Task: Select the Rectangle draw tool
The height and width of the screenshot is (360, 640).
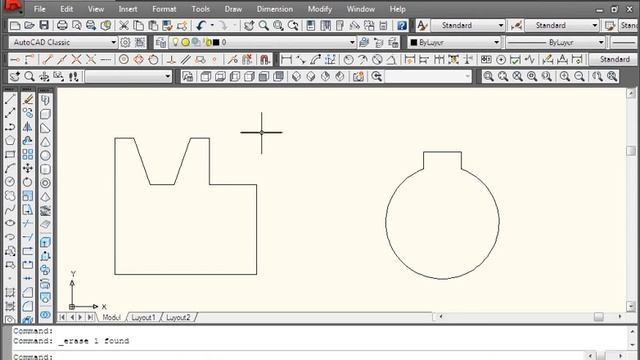Action: point(10,155)
